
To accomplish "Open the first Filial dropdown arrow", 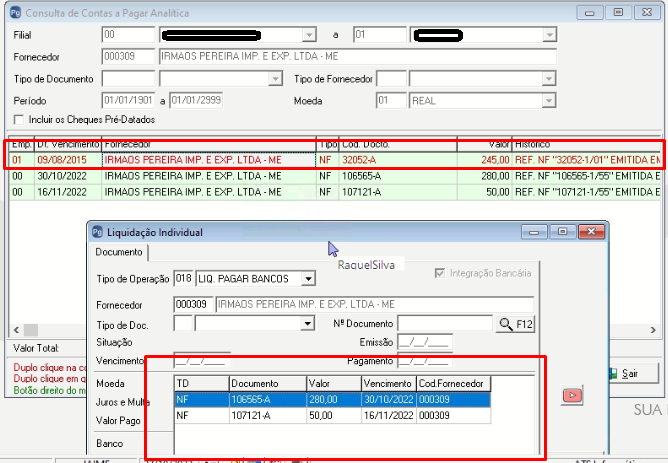I will click(309, 35).
